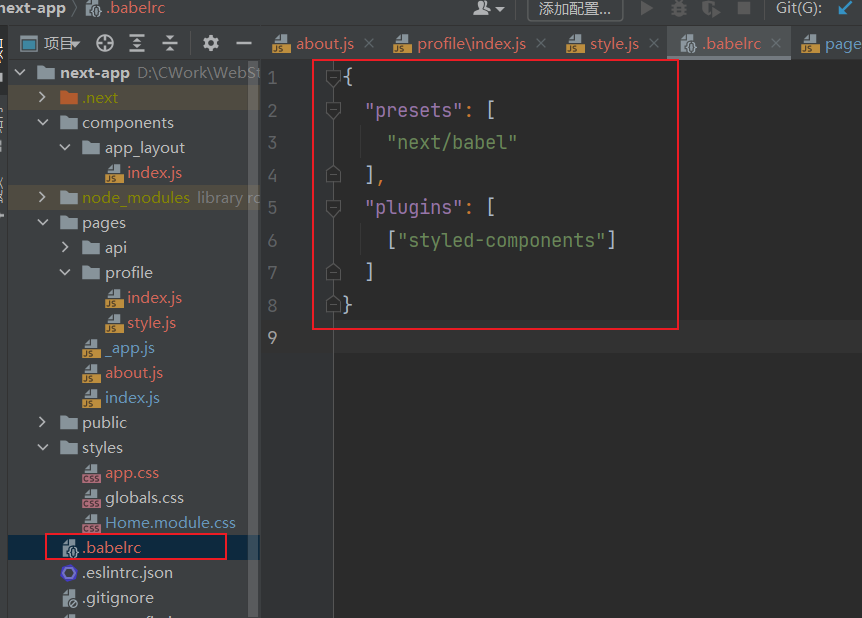Click the project panel vertical scrollbar
The height and width of the screenshot is (618, 862).
(x=253, y=338)
